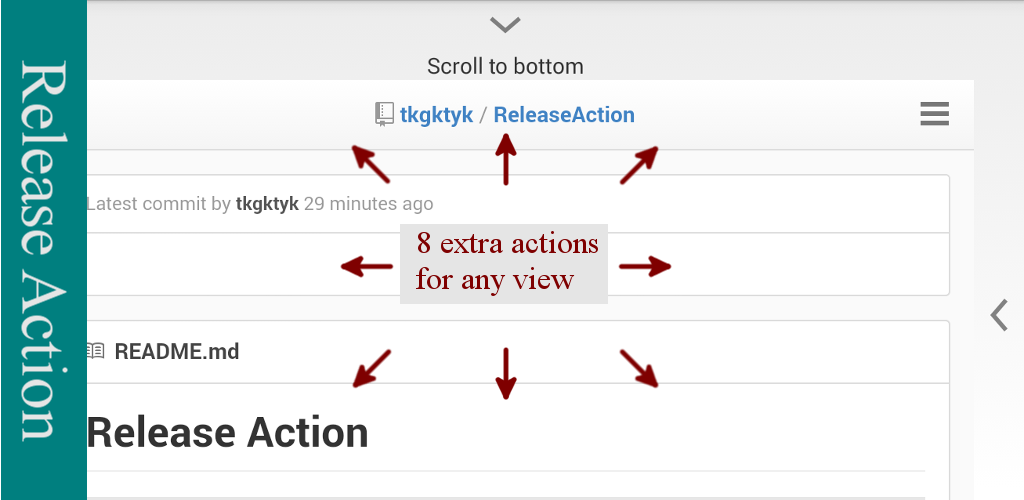Click the upper-left diagonal arrow

(371, 165)
